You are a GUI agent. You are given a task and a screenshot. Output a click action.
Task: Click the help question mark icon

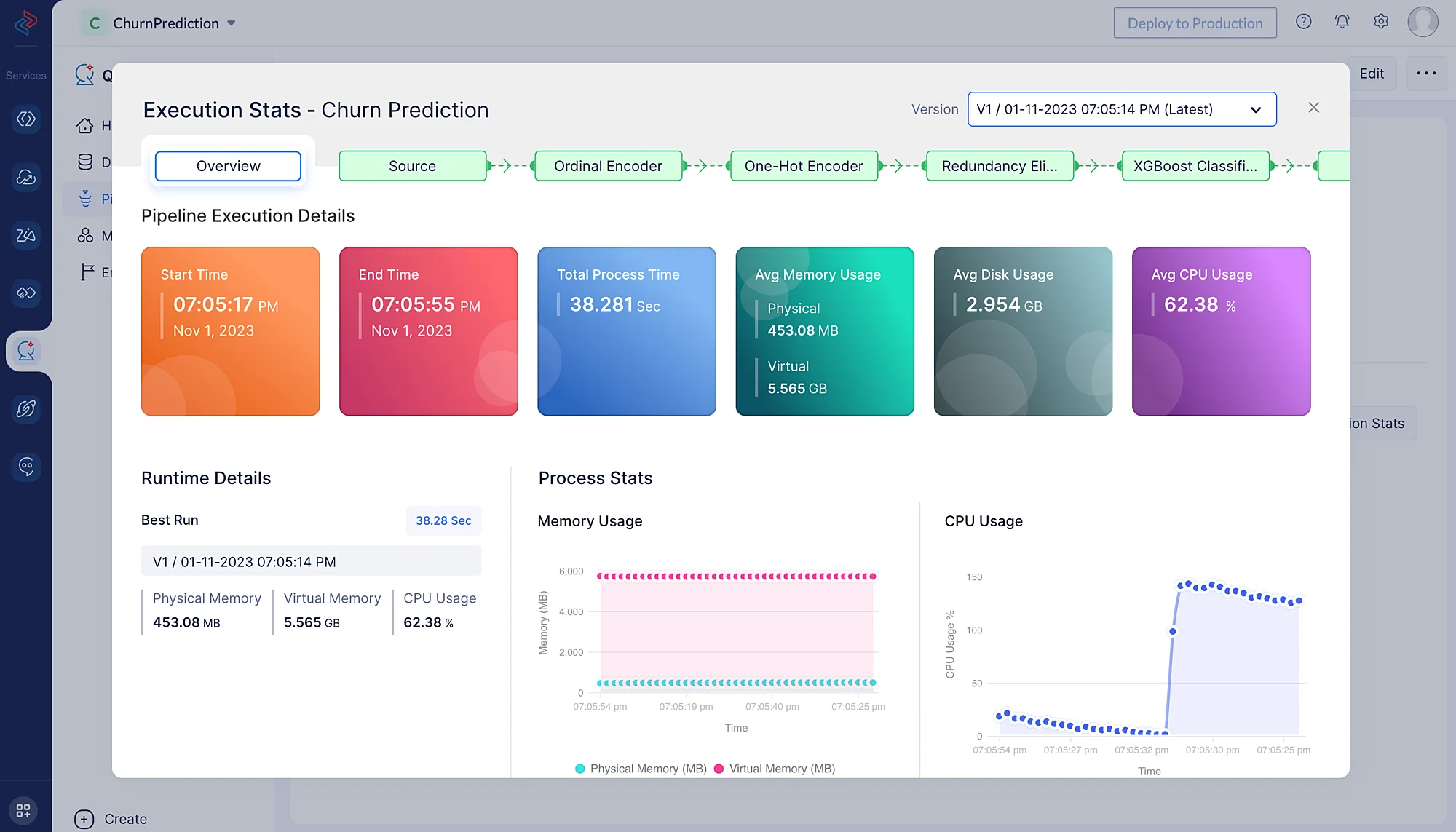click(1303, 22)
